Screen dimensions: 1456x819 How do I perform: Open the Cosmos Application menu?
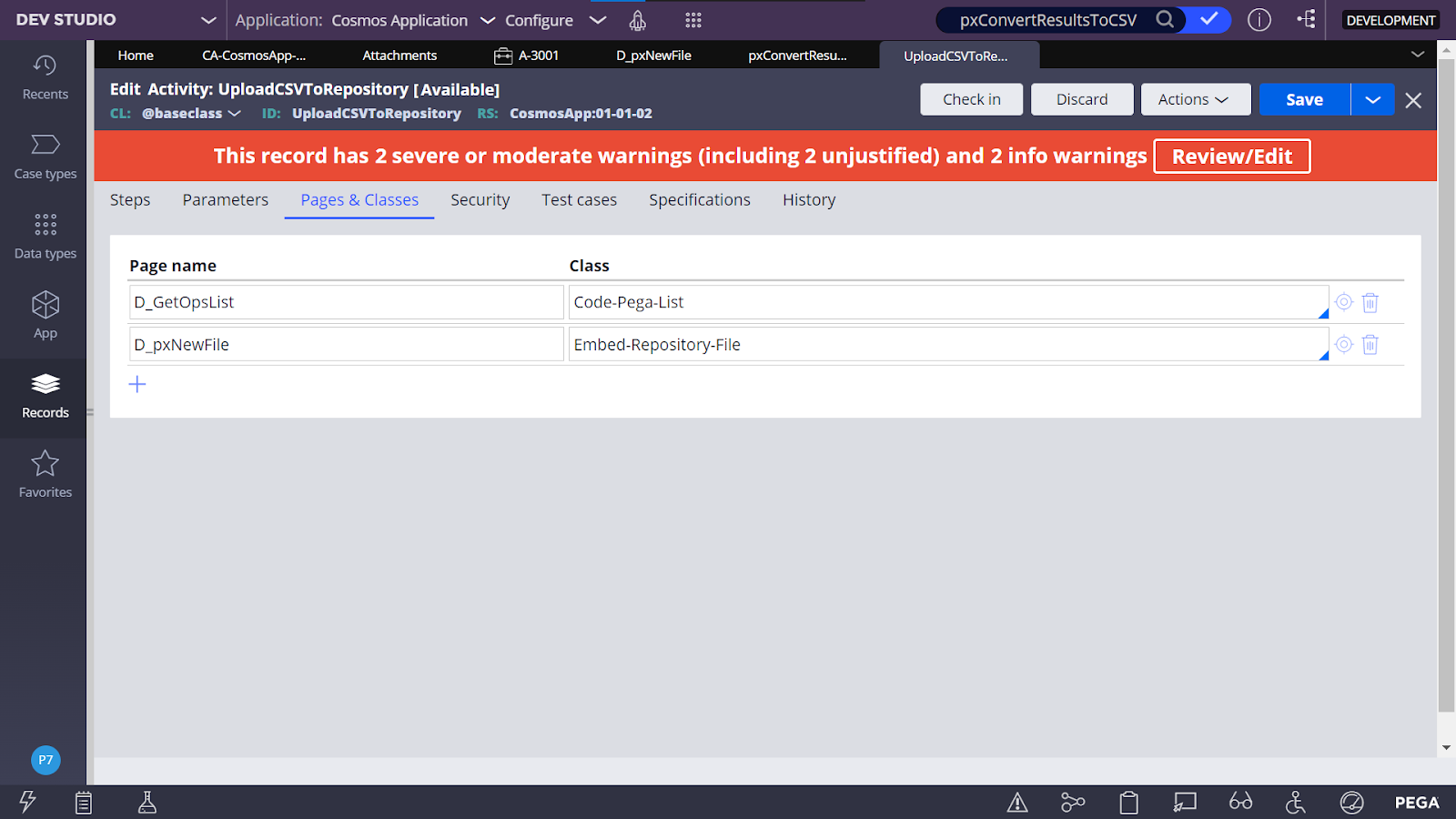click(x=411, y=20)
